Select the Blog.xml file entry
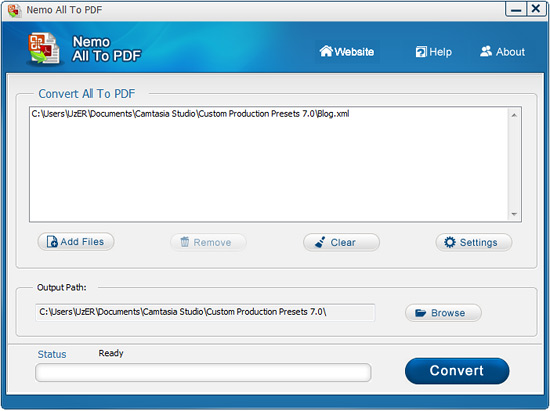This screenshot has width=550, height=411. point(190,114)
